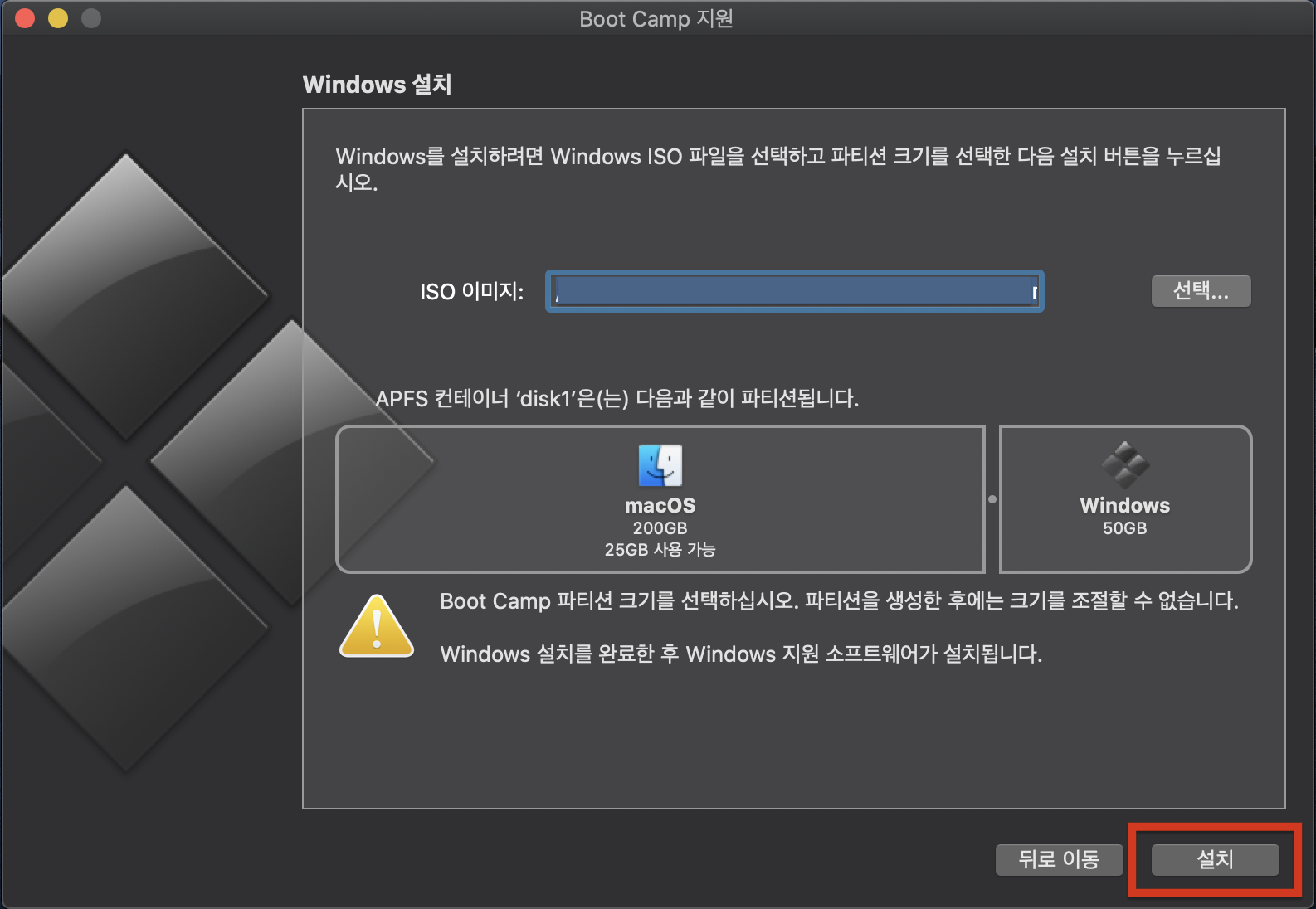The image size is (1316, 909).
Task: Minimize the Boot Camp window
Action: [x=58, y=18]
